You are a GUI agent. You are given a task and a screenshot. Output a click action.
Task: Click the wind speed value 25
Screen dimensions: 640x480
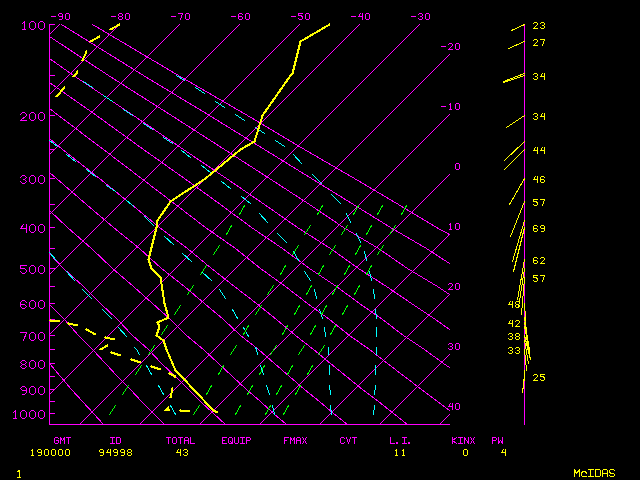tap(539, 378)
